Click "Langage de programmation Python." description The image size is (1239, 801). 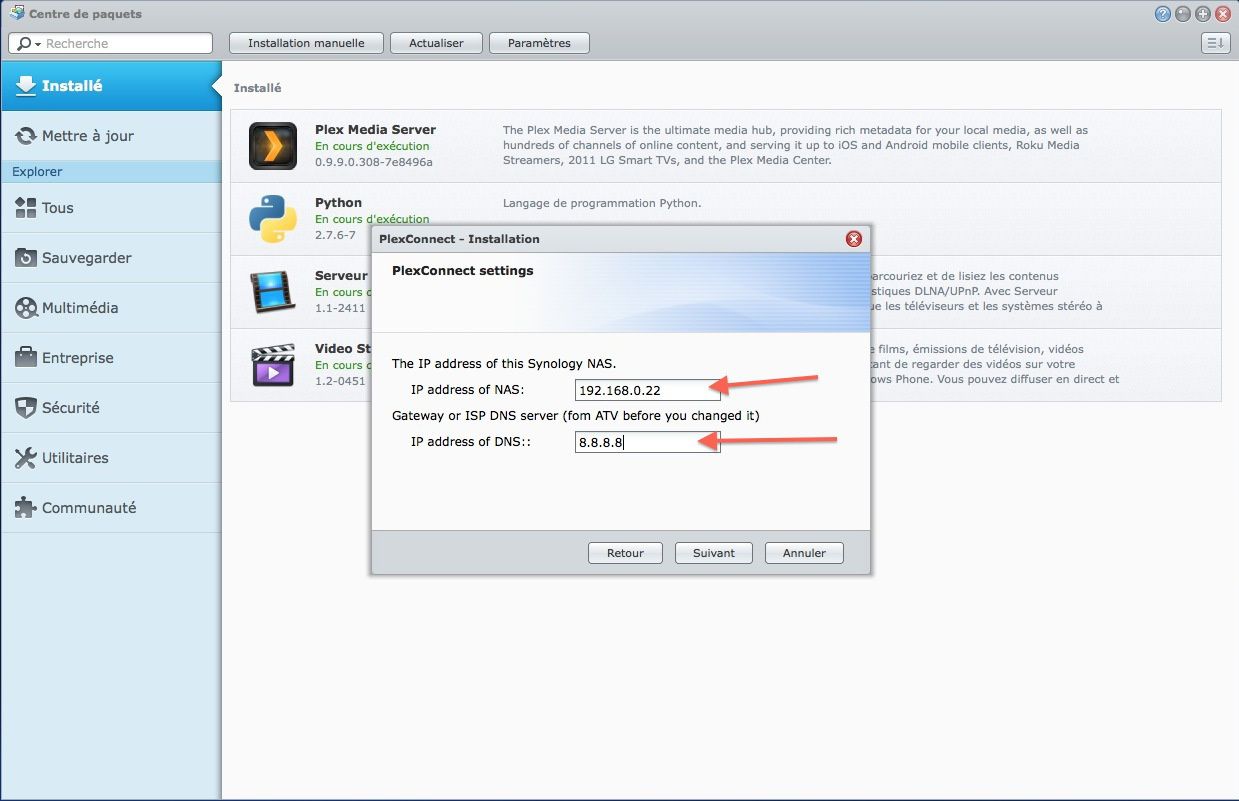click(602, 203)
